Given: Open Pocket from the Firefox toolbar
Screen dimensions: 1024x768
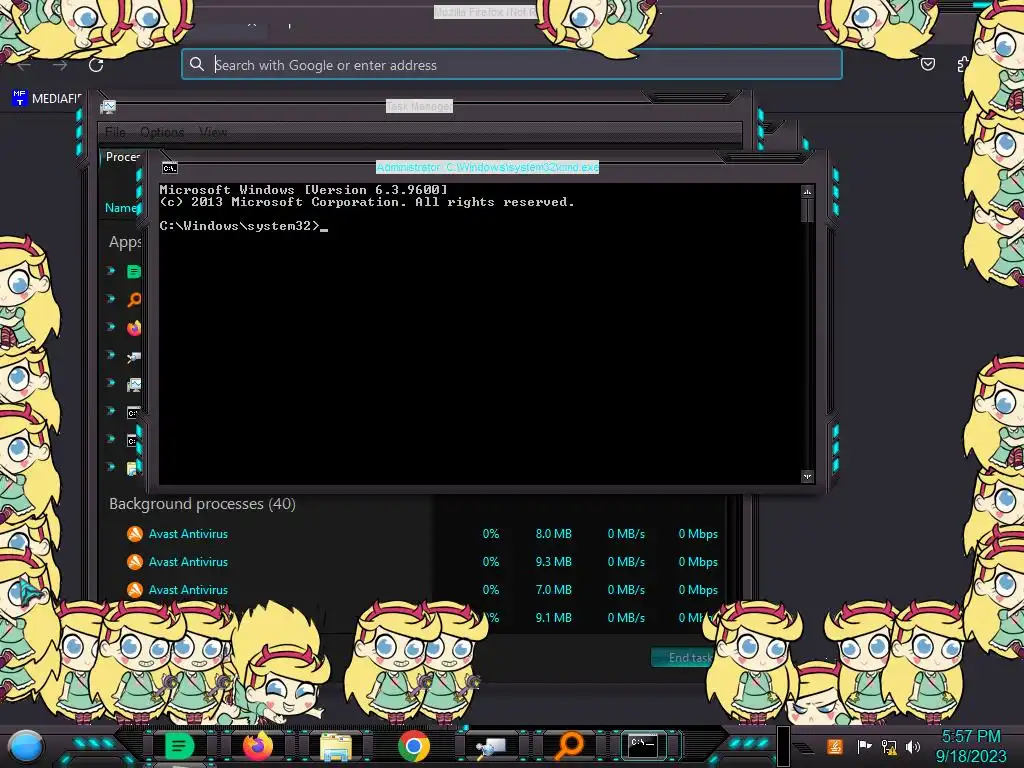Looking at the screenshot, I should [x=927, y=64].
